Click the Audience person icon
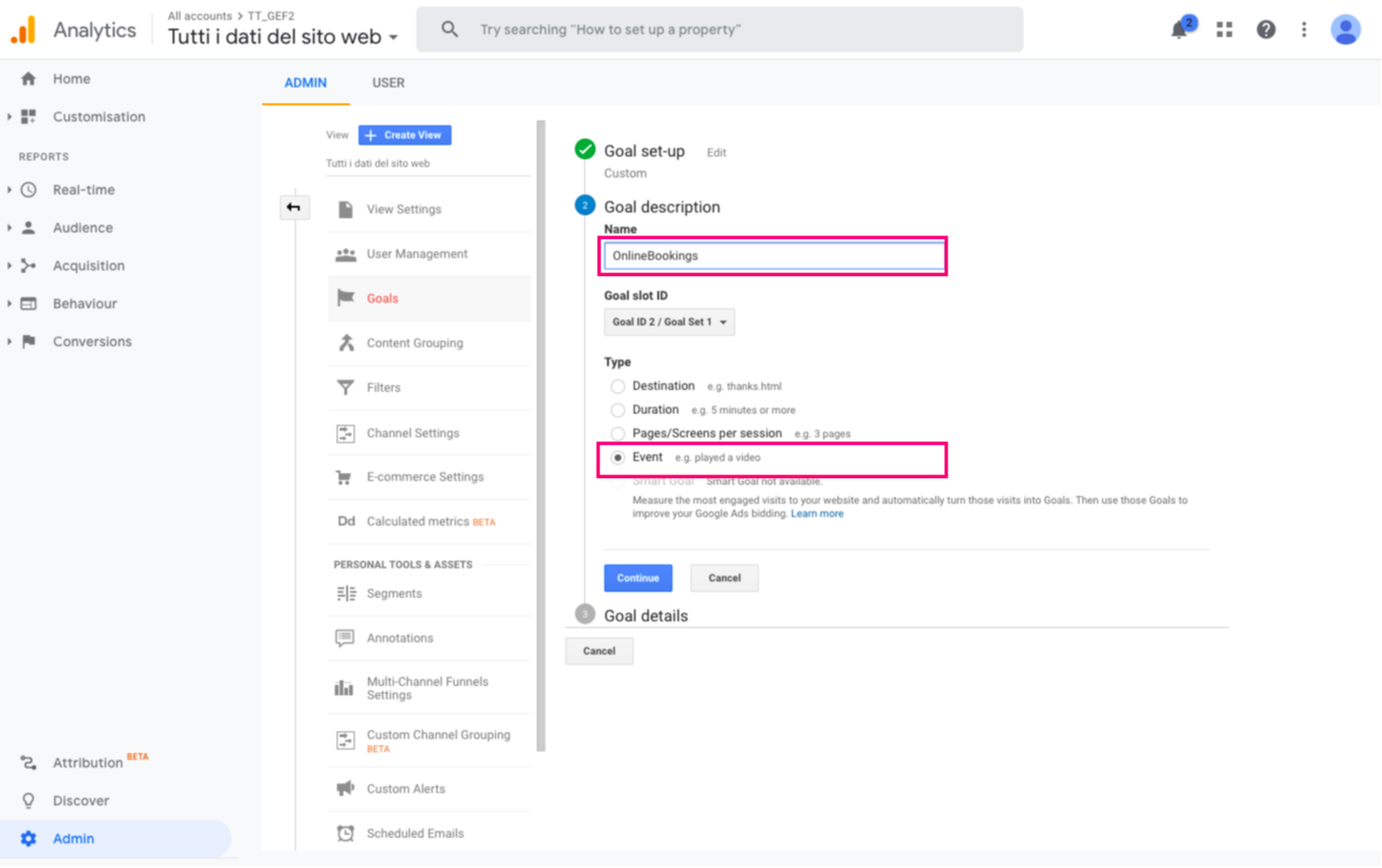Viewport: 1382px width, 868px height. coord(28,228)
